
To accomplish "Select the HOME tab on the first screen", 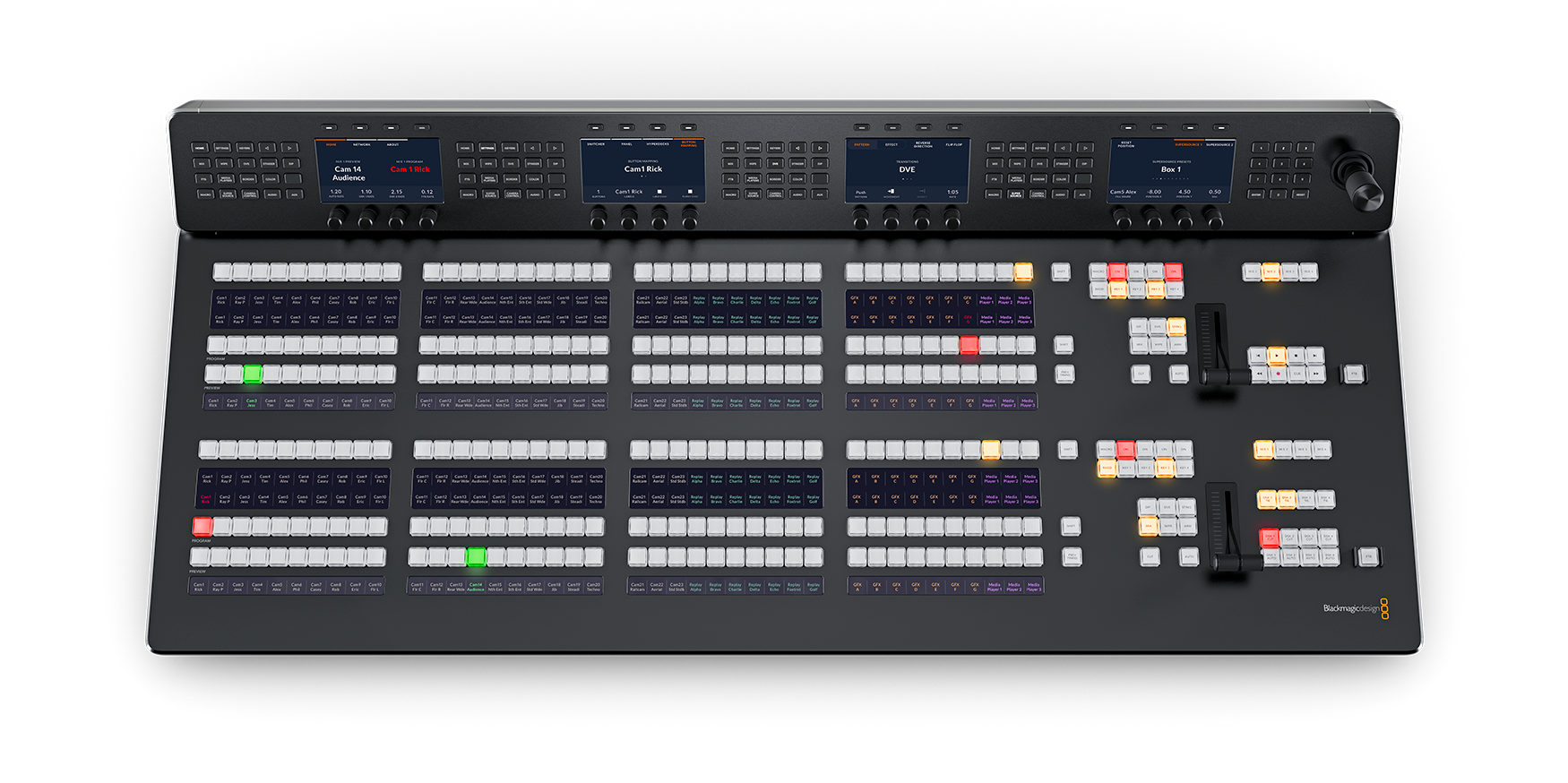I will click(x=331, y=144).
